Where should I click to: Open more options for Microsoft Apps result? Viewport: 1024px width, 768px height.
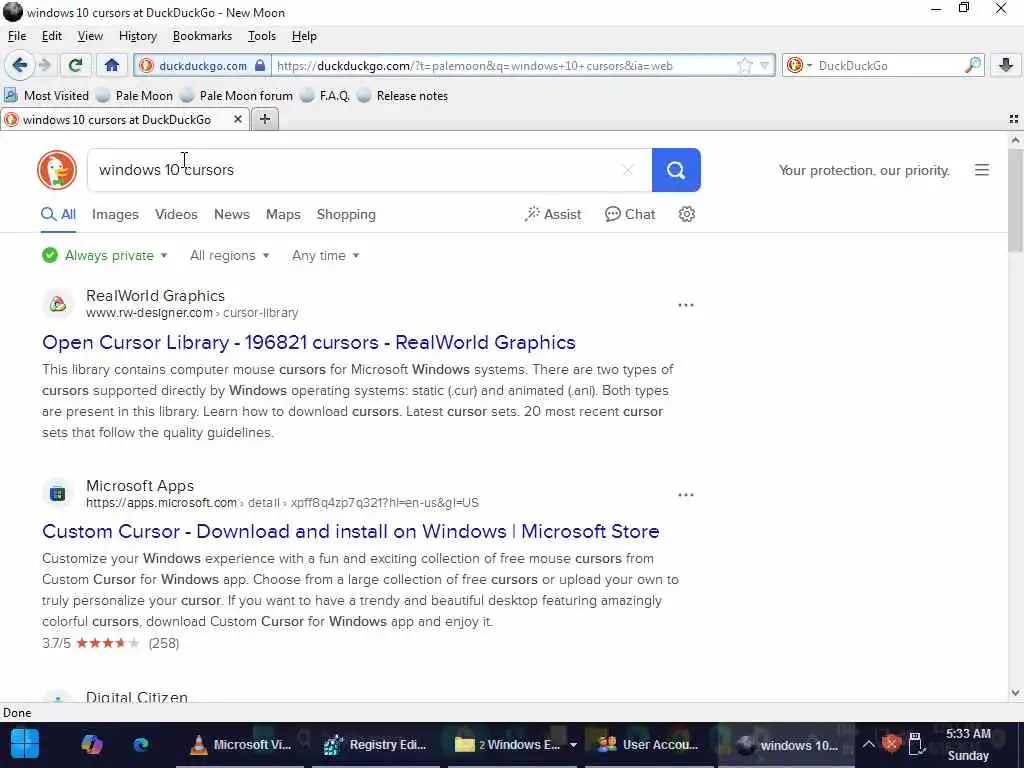pos(686,495)
